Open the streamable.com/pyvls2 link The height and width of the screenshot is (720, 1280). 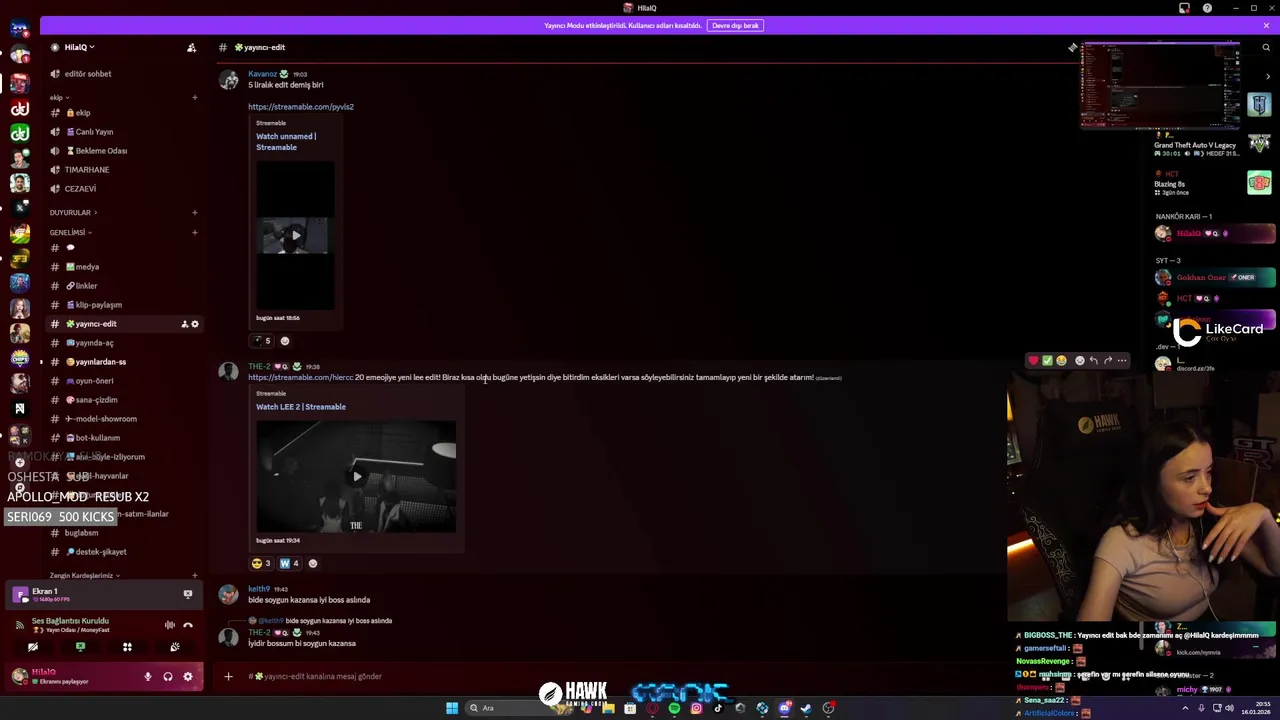[x=301, y=106]
